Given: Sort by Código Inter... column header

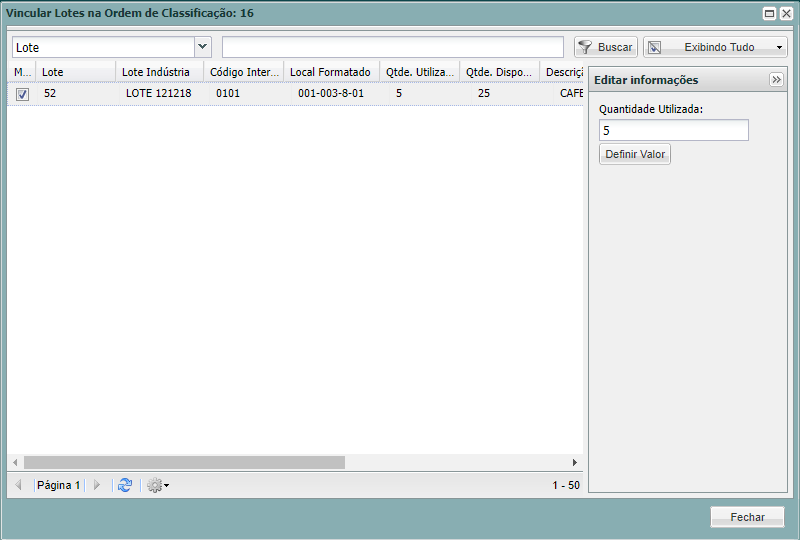Looking at the screenshot, I should point(244,72).
